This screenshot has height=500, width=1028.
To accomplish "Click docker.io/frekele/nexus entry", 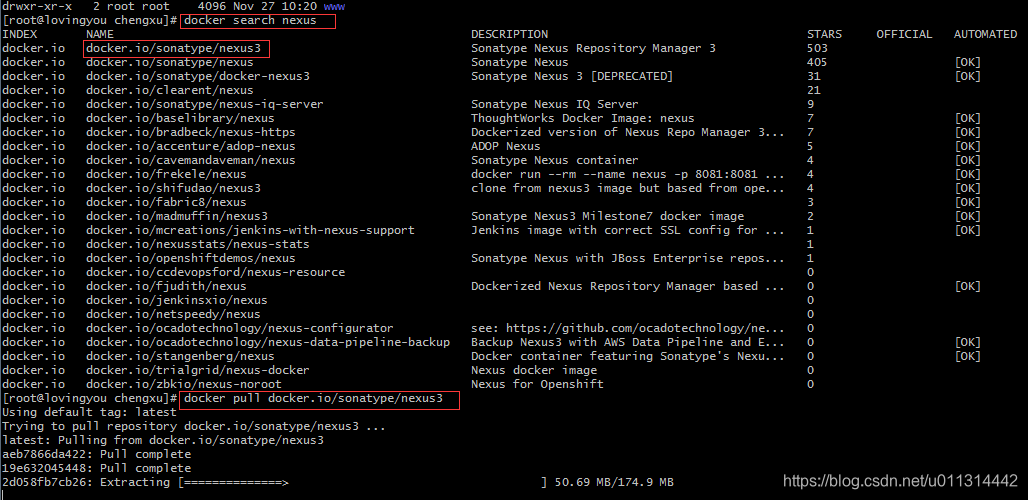I will (x=166, y=174).
